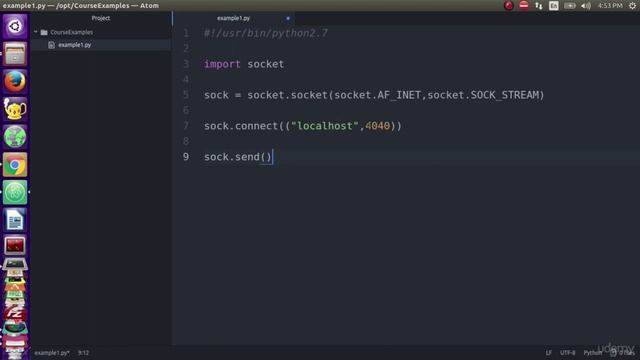Change line ending via LF in status bar
The image size is (640, 360).
(549, 353)
